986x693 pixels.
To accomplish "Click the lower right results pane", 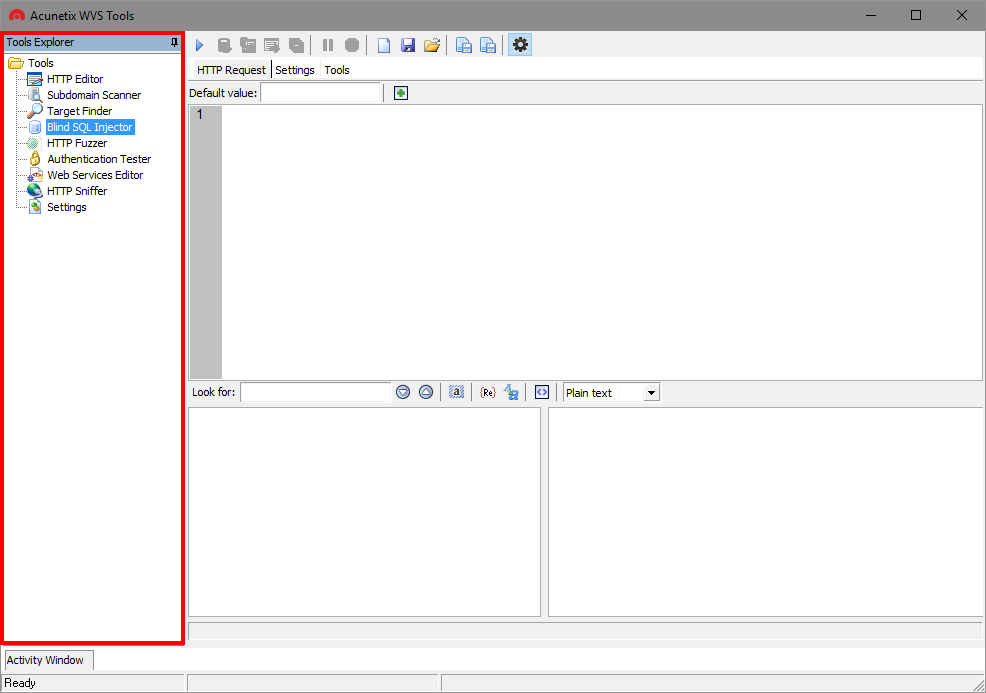I will [x=765, y=512].
